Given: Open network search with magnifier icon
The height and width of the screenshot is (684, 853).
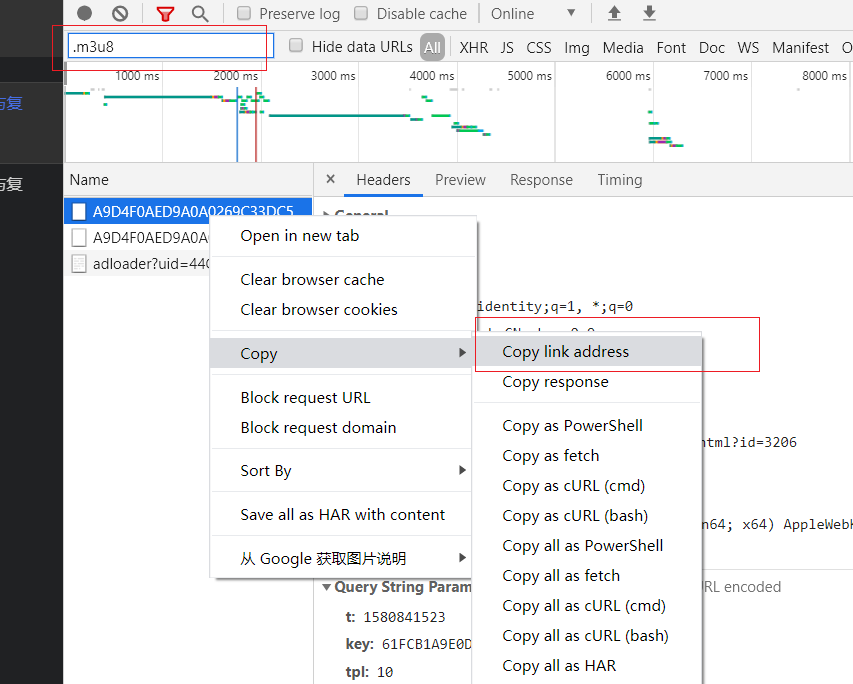Looking at the screenshot, I should point(200,14).
